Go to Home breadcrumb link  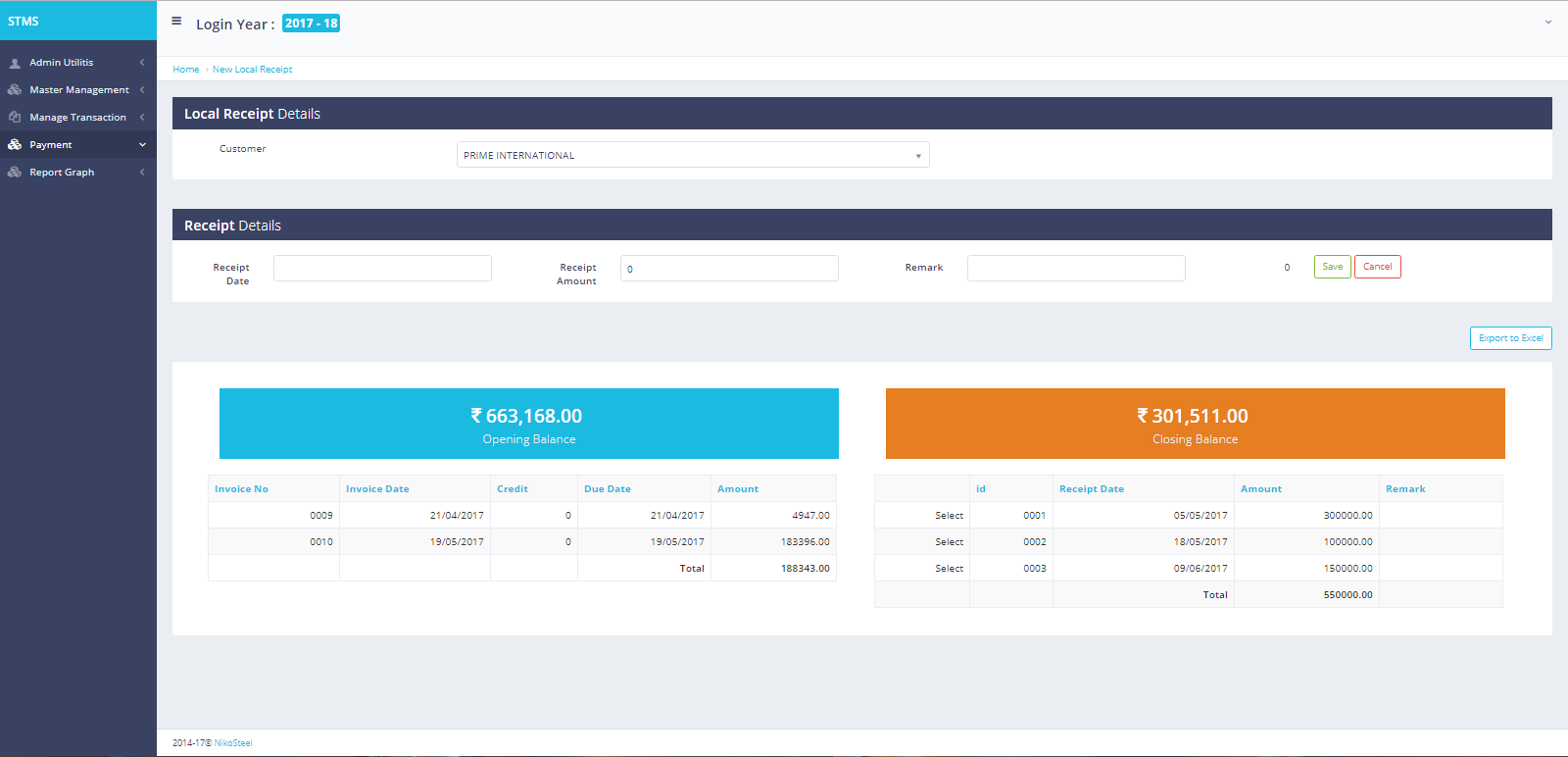[185, 70]
